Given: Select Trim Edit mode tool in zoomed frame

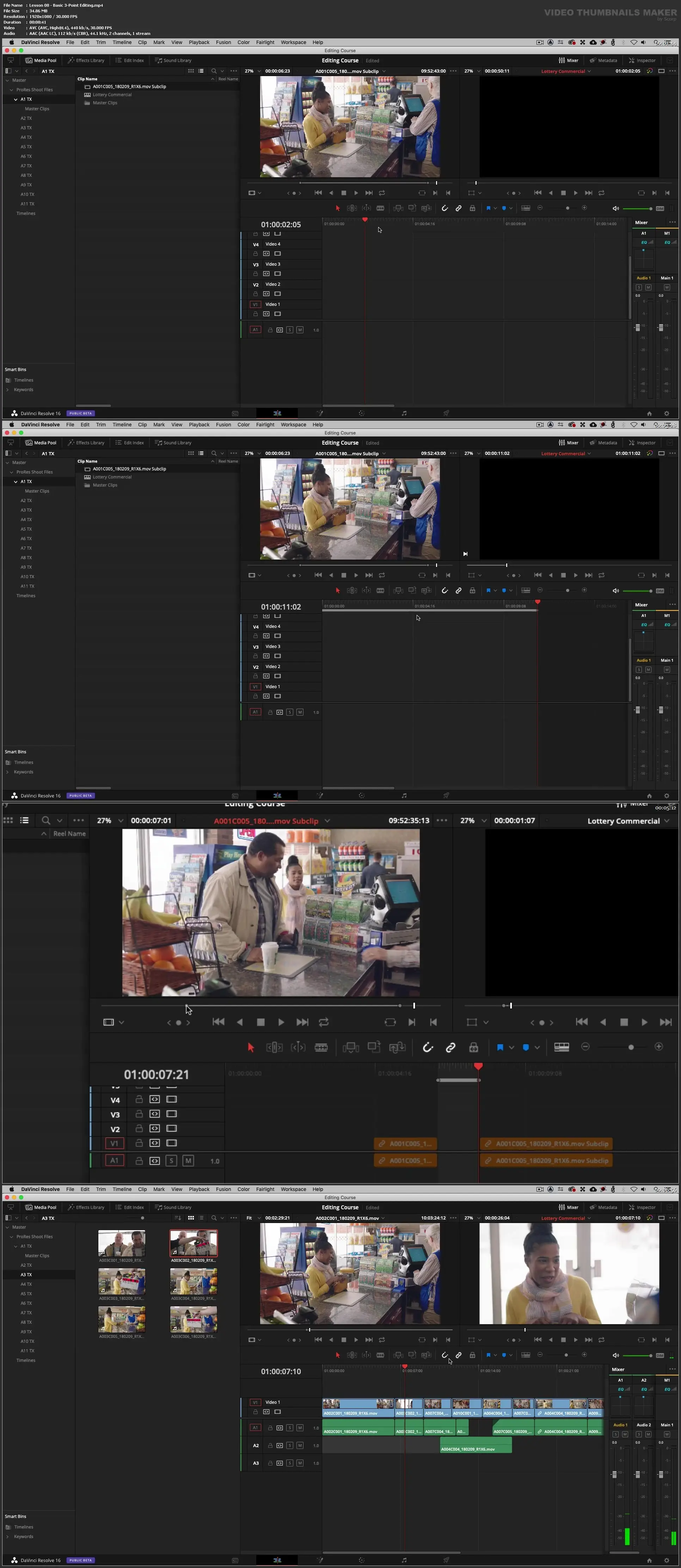Looking at the screenshot, I should [x=274, y=1047].
